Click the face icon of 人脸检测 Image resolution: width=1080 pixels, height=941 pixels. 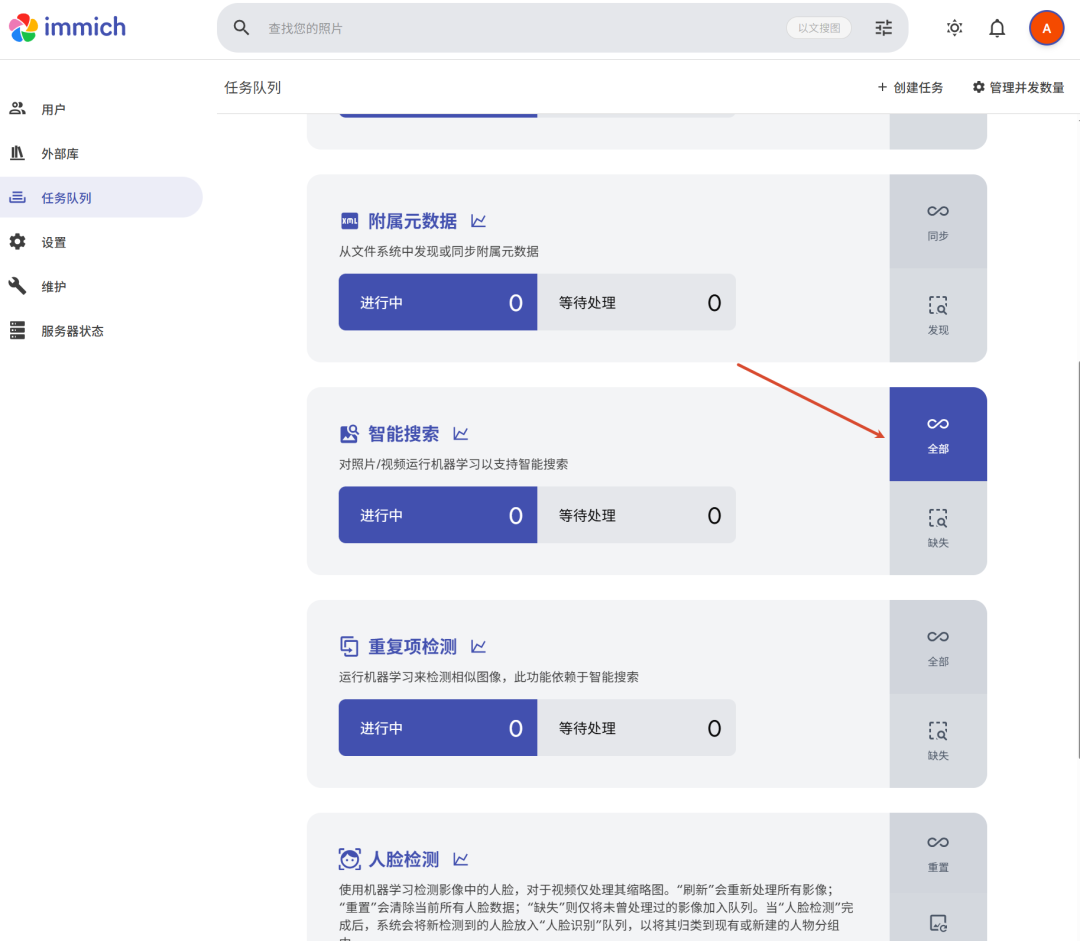(x=350, y=860)
